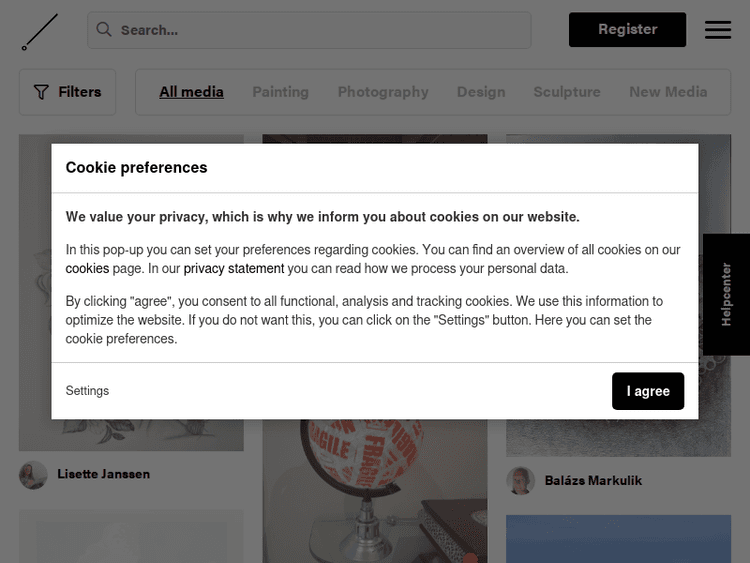Open the Filters panel
Screen dimensions: 750x563
coord(67,92)
